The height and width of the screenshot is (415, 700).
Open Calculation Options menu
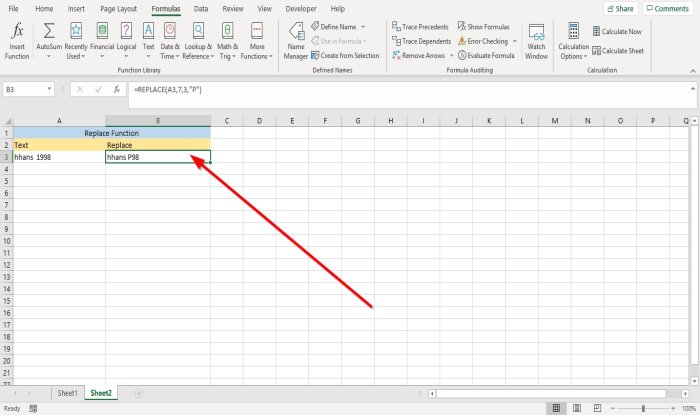click(x=574, y=41)
